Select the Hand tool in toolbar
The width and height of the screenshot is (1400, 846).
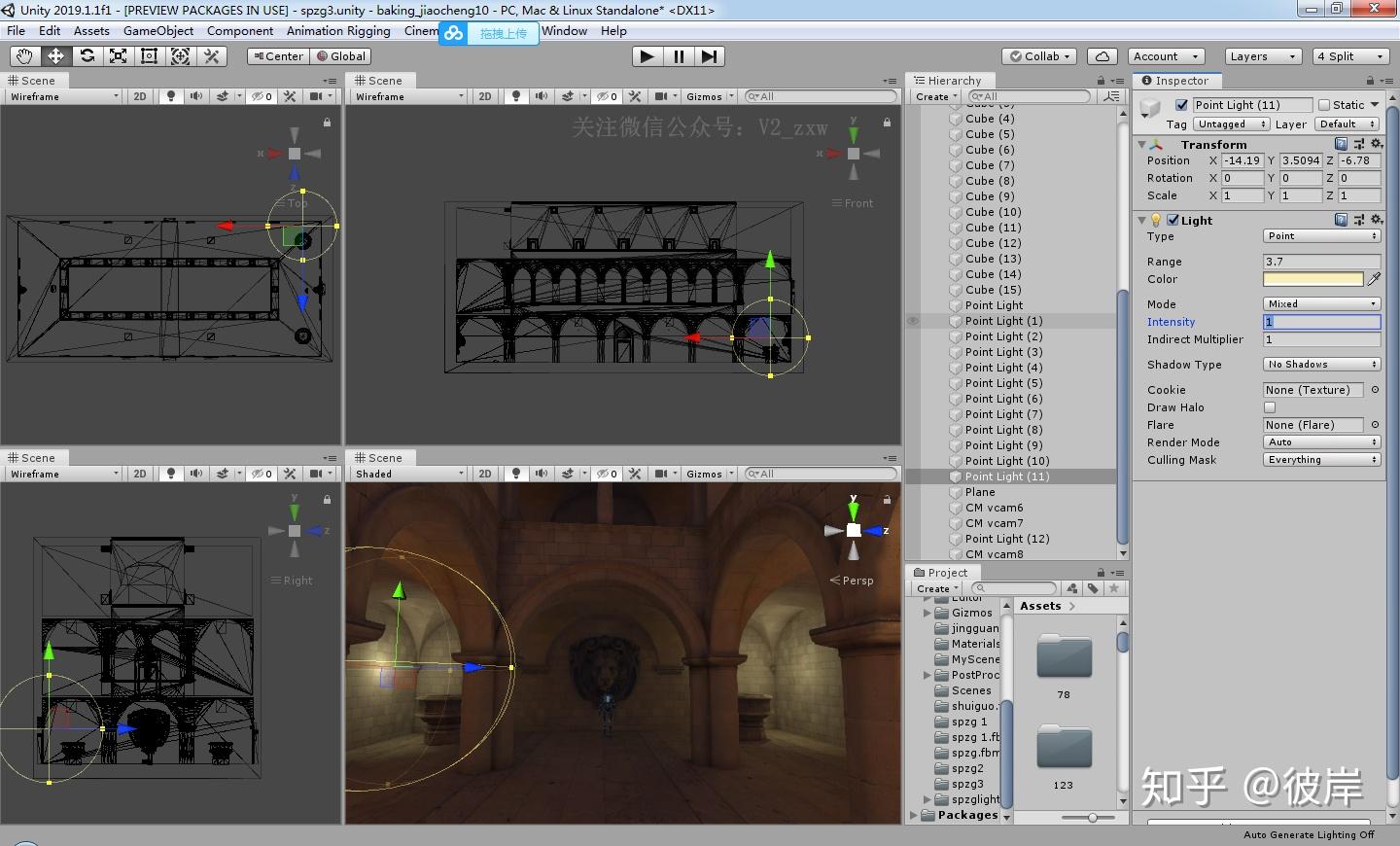[24, 56]
